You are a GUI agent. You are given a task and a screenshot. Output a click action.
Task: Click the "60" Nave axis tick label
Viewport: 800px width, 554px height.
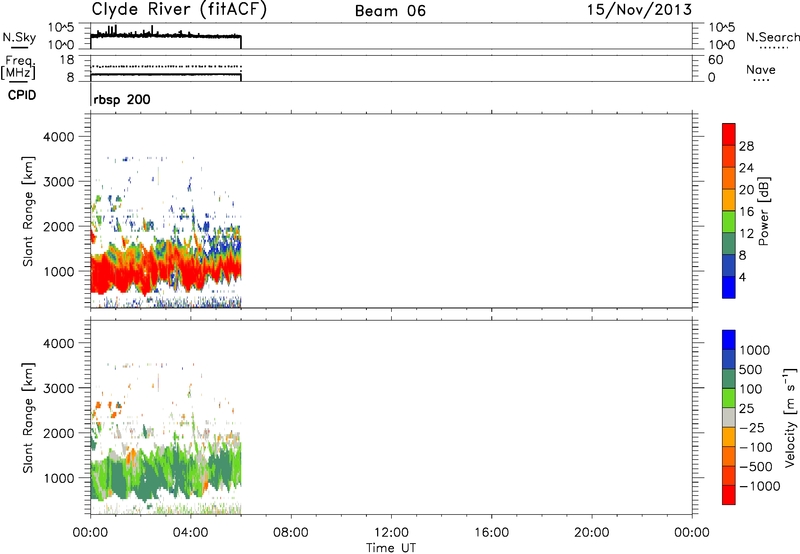715,60
